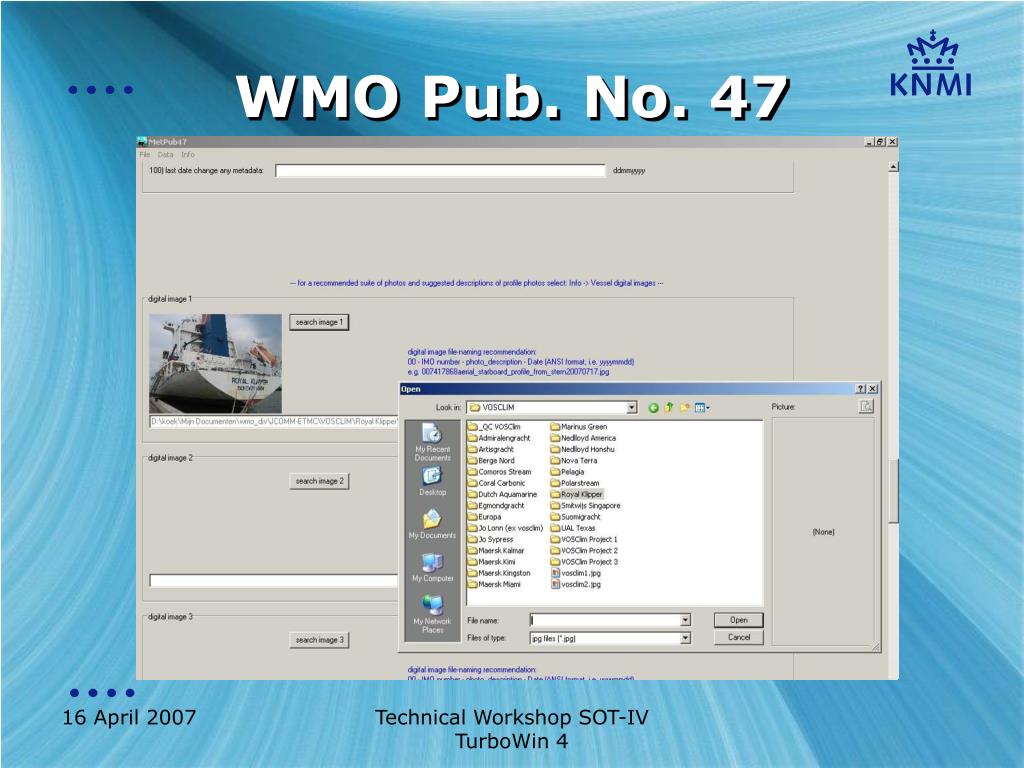Select the VOSClim Project 2 folder
This screenshot has width=1024, height=768.
(x=584, y=551)
